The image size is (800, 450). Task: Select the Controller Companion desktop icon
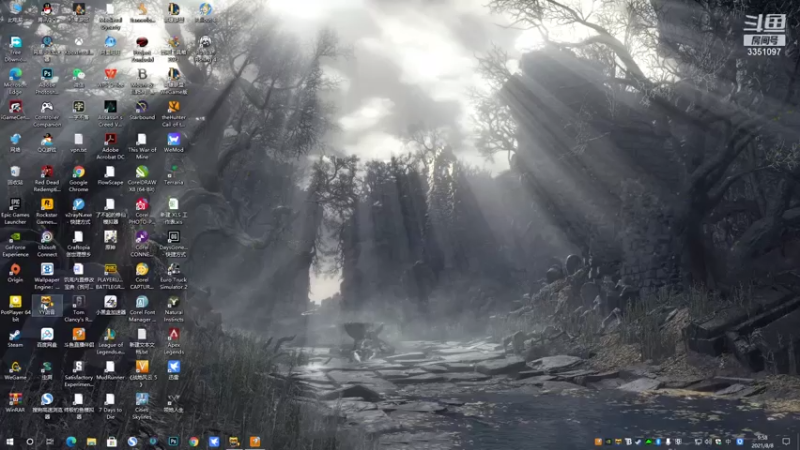pyautogui.click(x=47, y=113)
